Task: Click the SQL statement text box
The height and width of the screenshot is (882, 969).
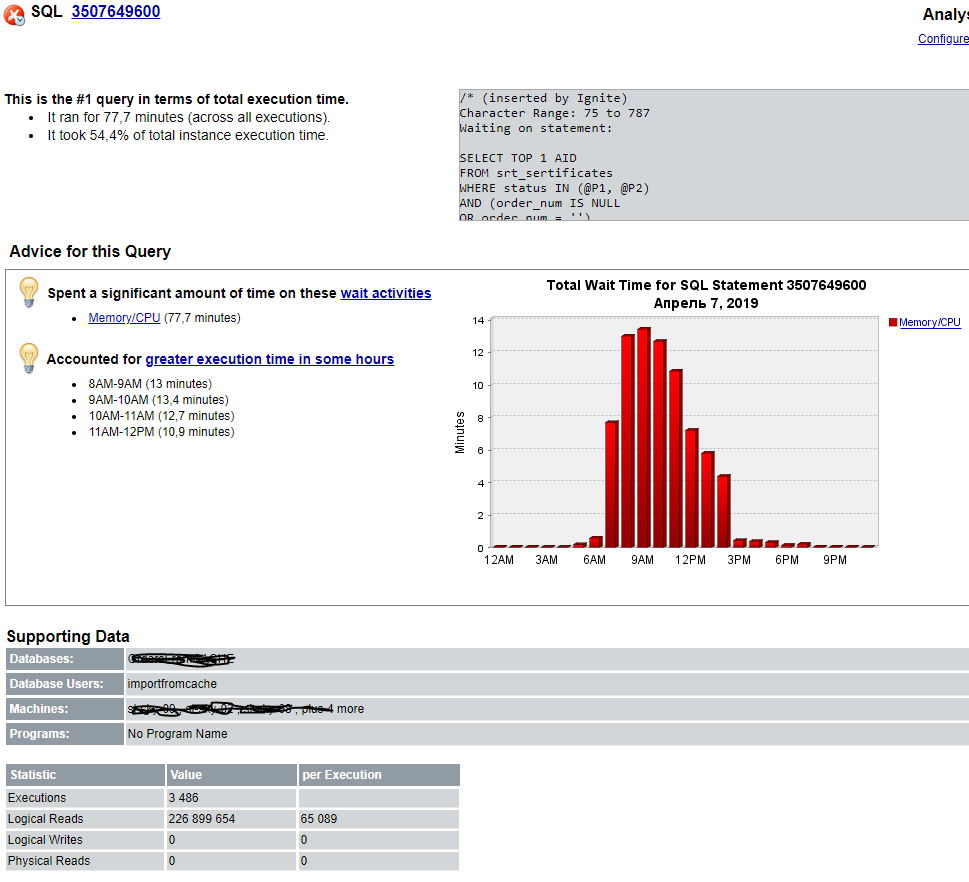Action: pos(714,155)
